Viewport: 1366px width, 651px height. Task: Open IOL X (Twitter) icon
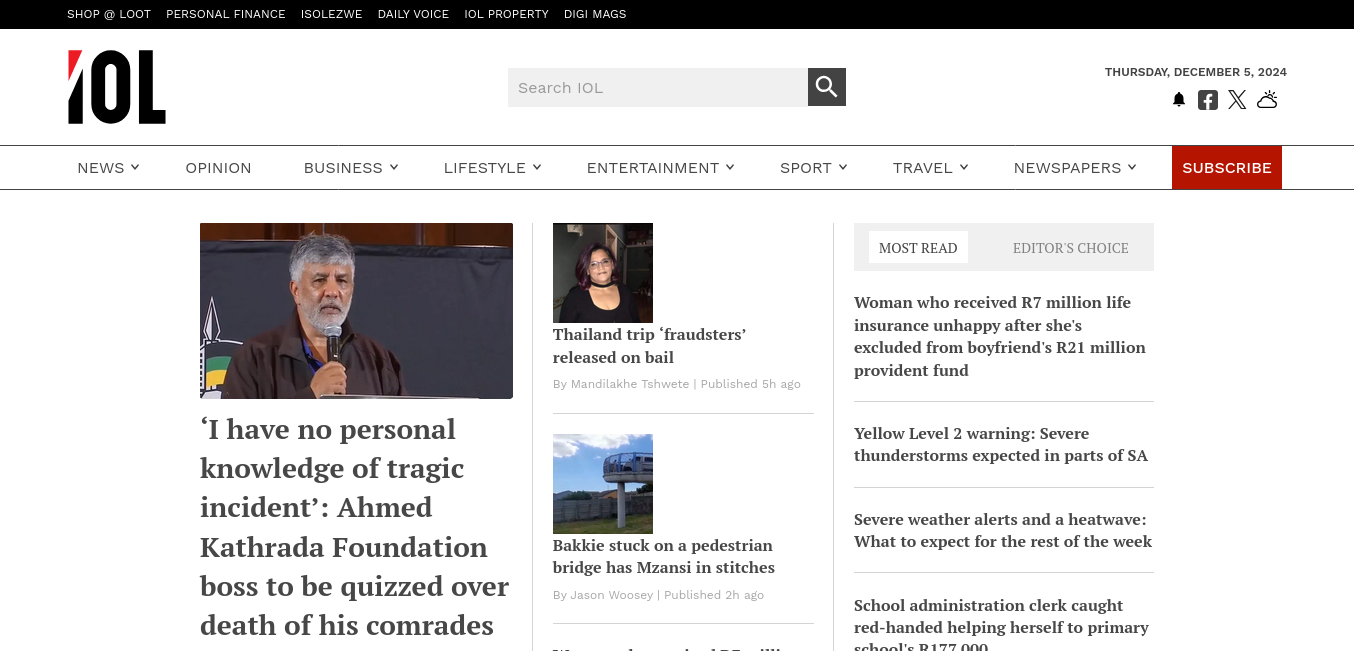pyautogui.click(x=1237, y=100)
